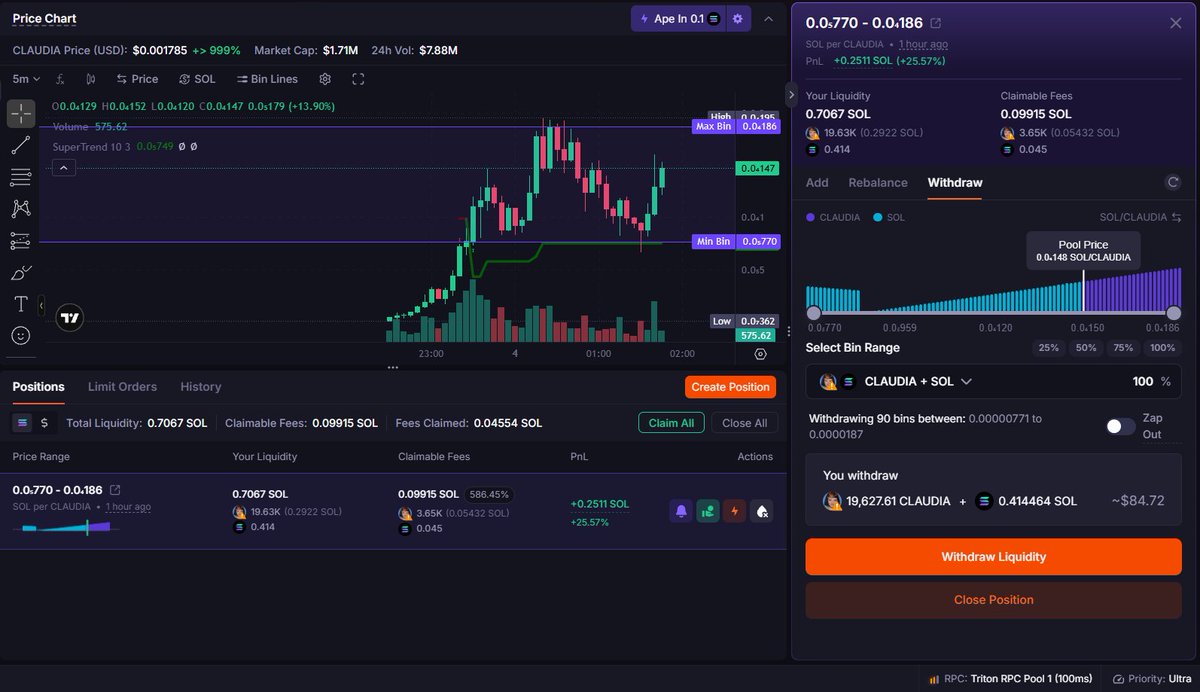Click the white droplet close-position icon
Screen dimensions: 1200x692
point(761,511)
